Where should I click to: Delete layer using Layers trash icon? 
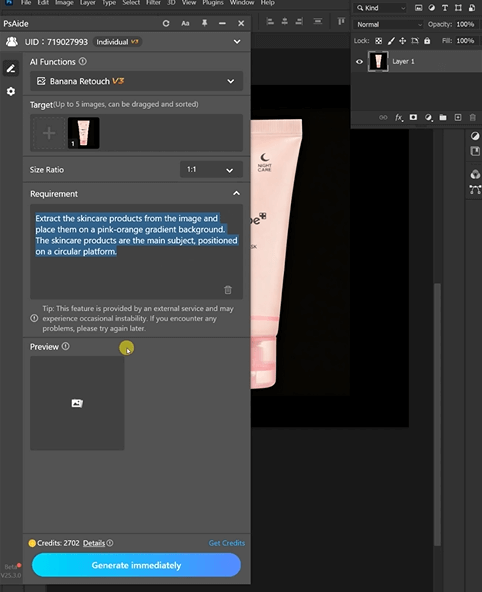coord(473,117)
